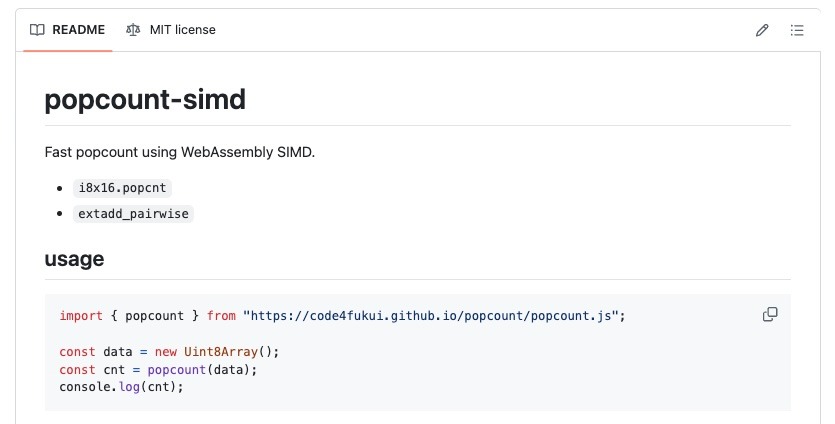Click the MIT license scale icon
The image size is (835, 424).
[134, 30]
